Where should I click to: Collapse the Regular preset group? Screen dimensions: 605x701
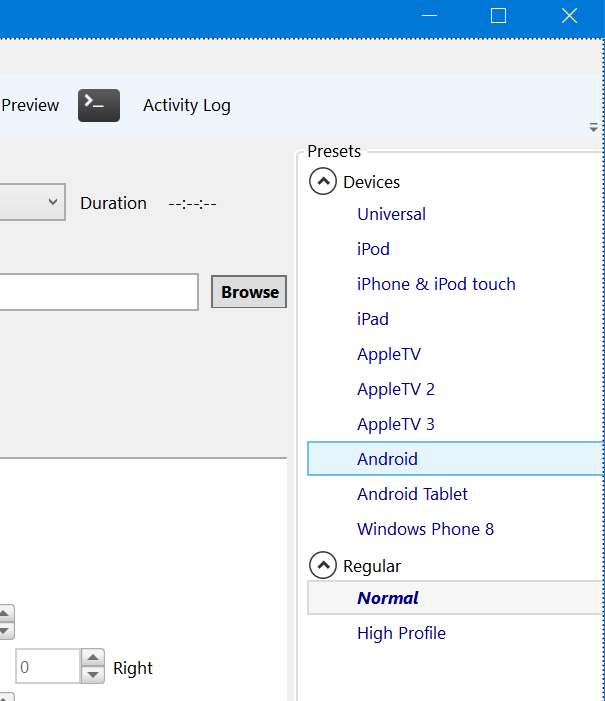click(x=322, y=565)
